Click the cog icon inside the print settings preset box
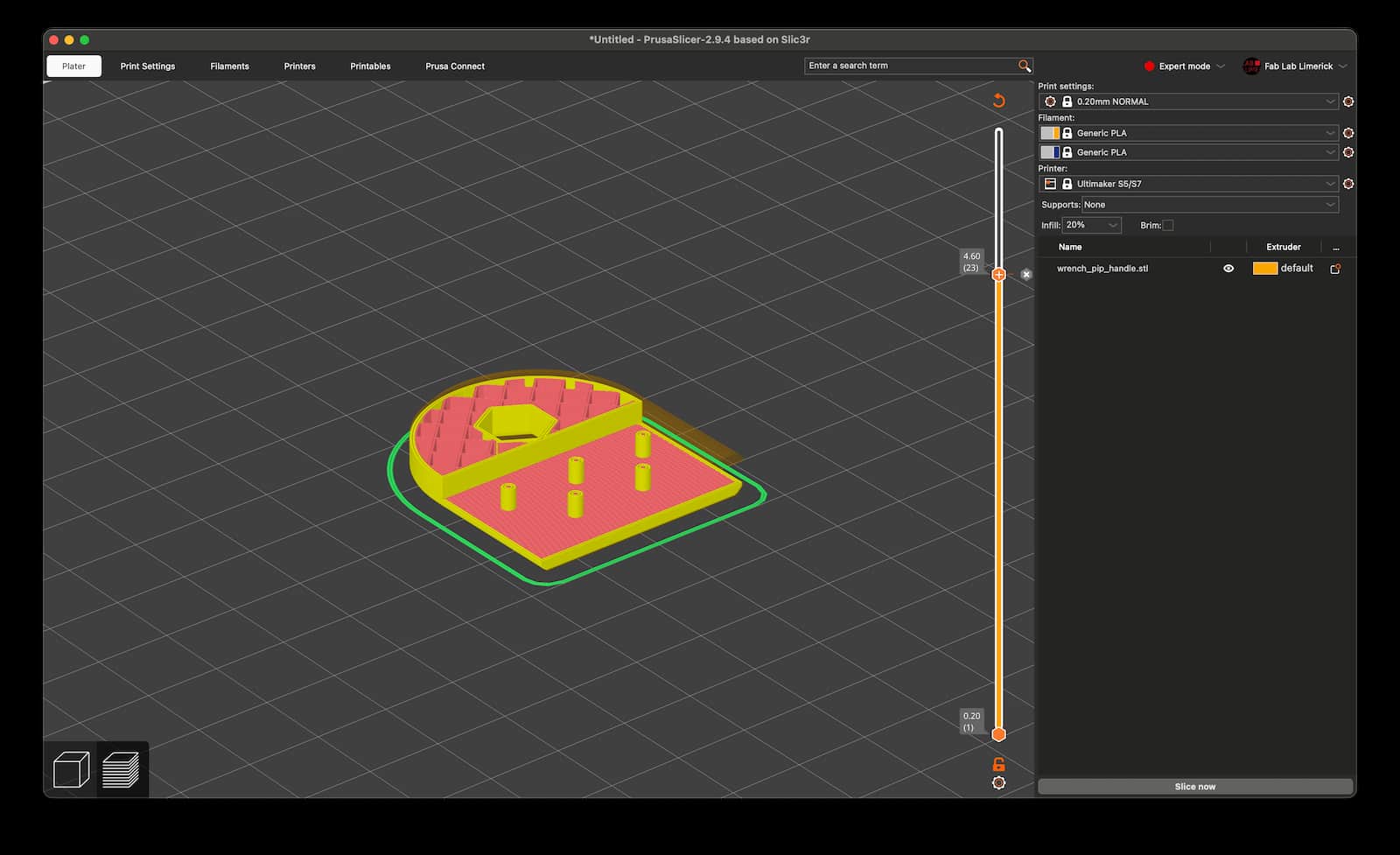1400x855 pixels. point(1050,102)
